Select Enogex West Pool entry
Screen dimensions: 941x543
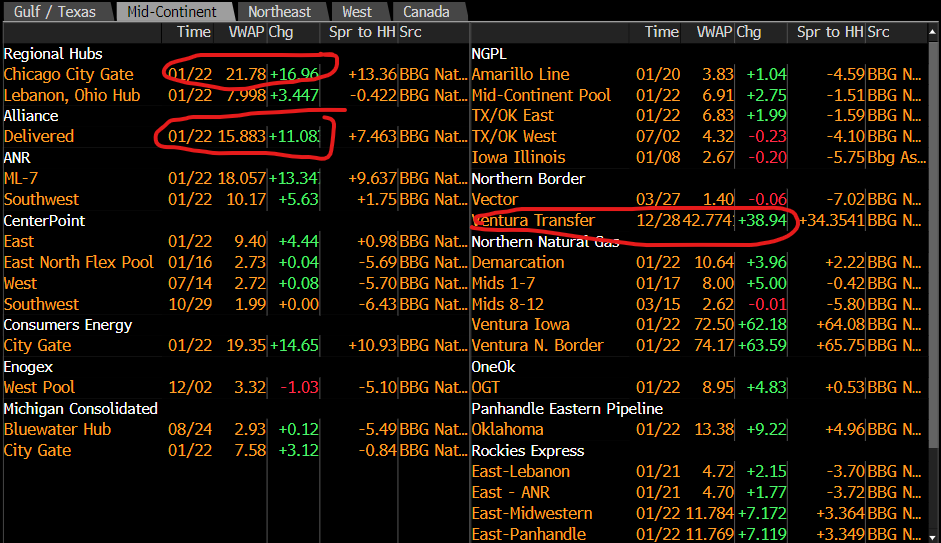pos(235,388)
